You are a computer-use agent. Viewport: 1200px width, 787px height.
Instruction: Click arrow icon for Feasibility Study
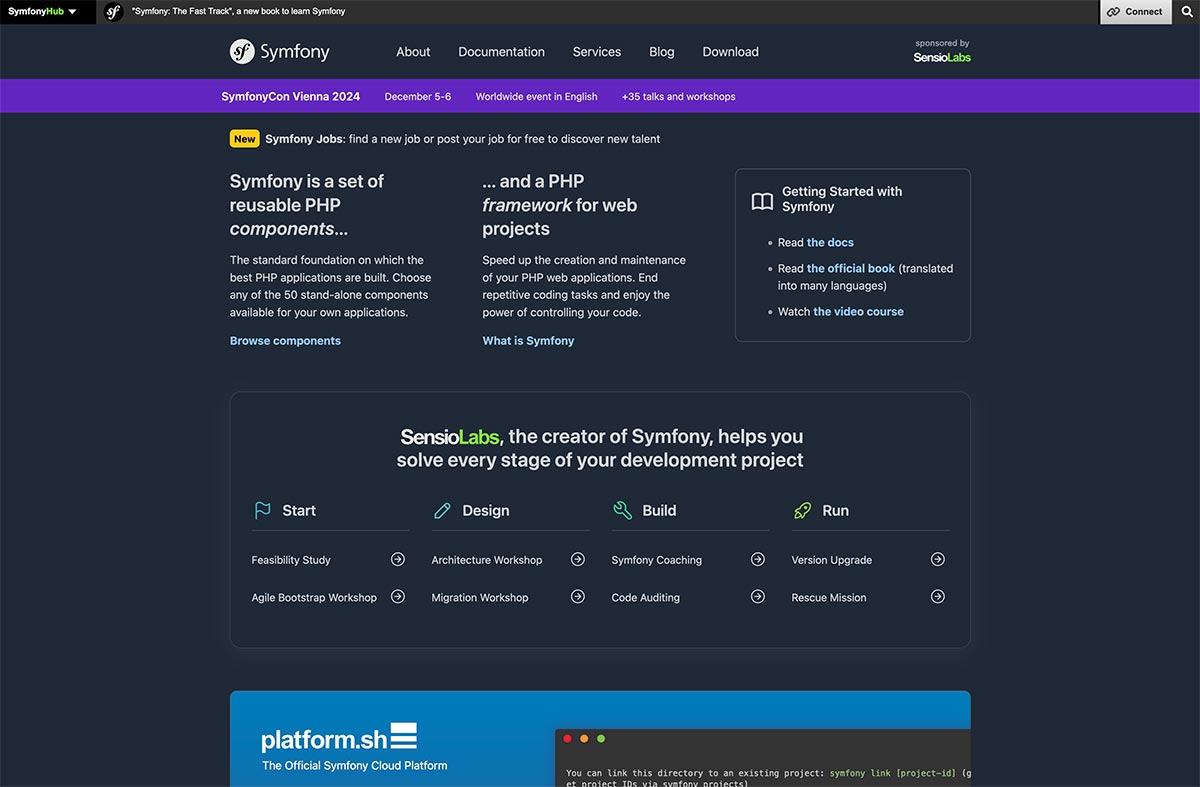pos(398,559)
